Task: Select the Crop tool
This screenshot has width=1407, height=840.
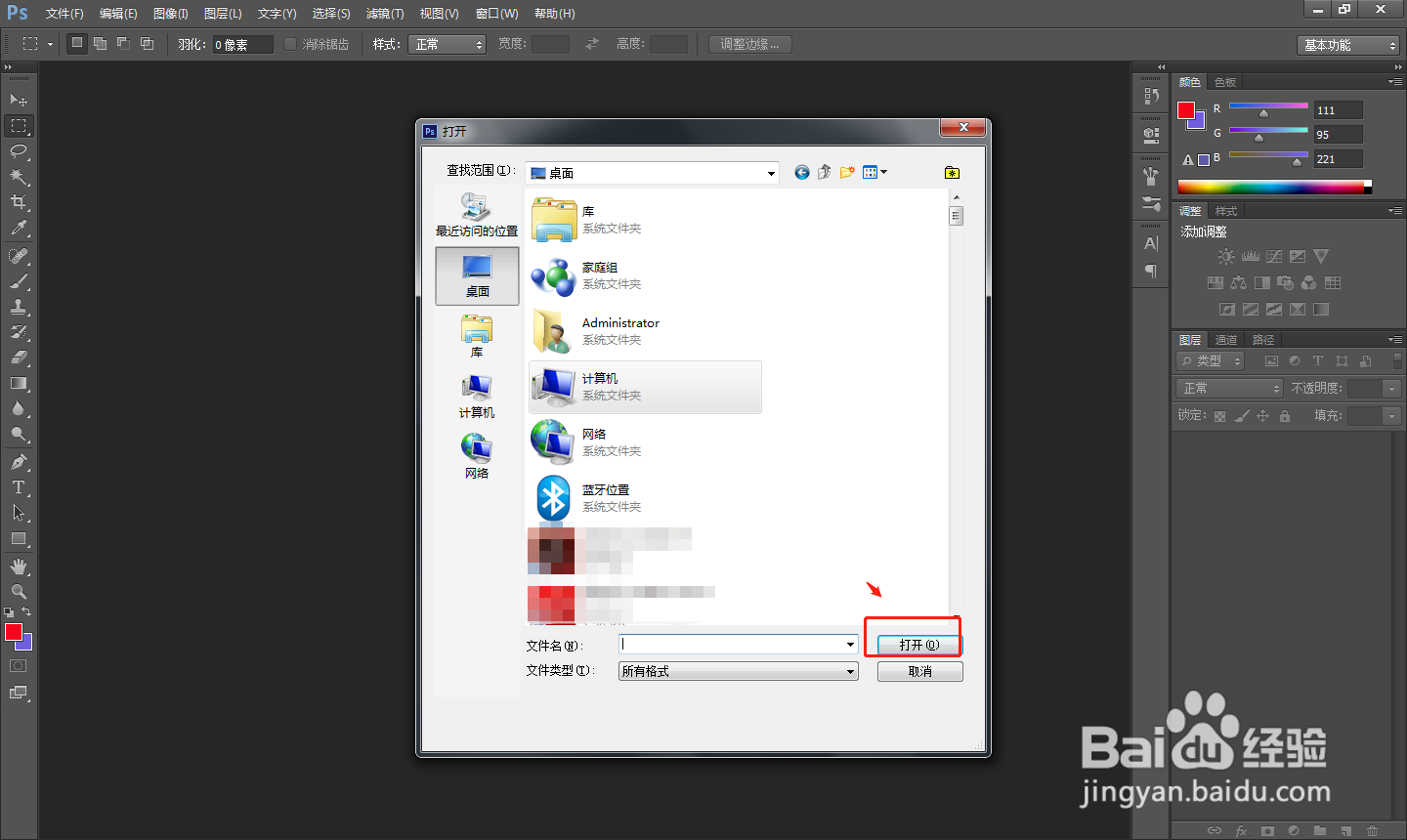Action: pos(19,202)
